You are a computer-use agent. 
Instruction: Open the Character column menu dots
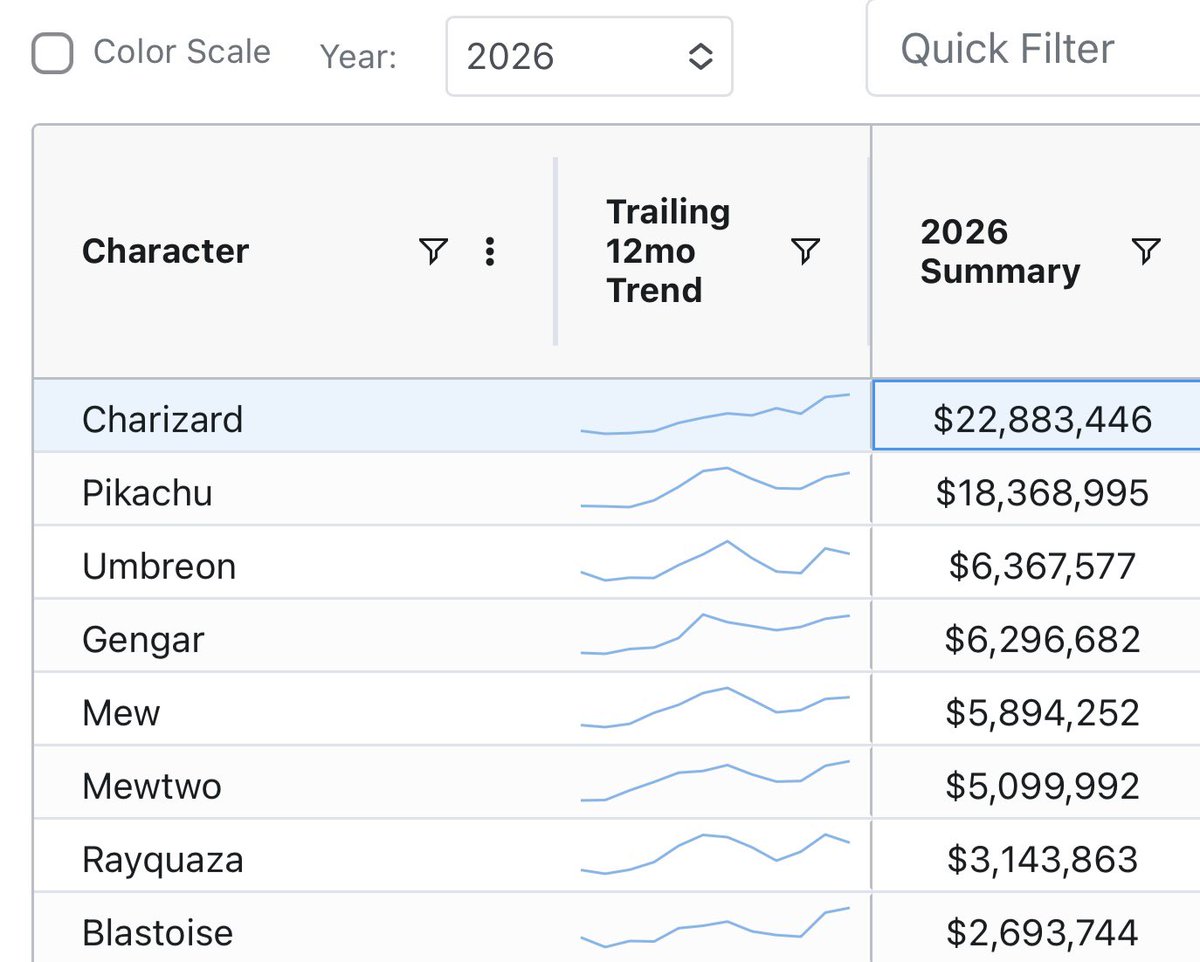point(490,251)
